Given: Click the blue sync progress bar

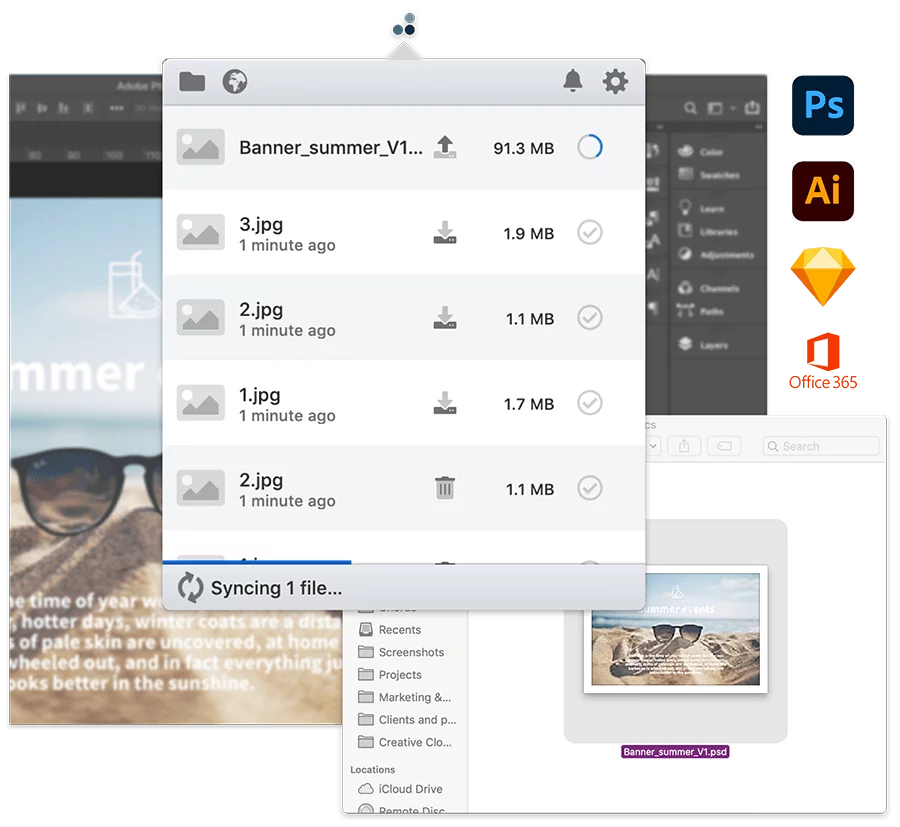Looking at the screenshot, I should point(257,562).
